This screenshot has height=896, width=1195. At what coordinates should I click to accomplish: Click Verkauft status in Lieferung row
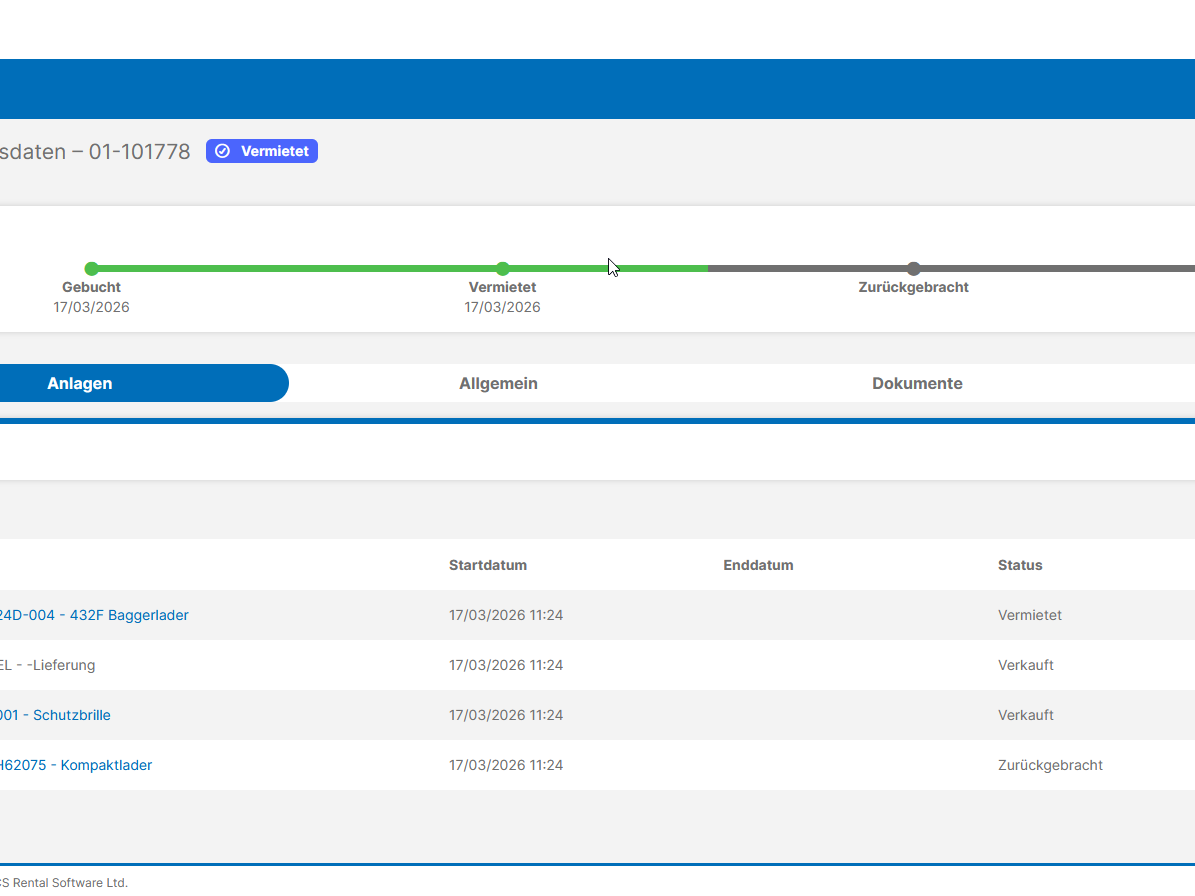pyautogui.click(x=1026, y=665)
